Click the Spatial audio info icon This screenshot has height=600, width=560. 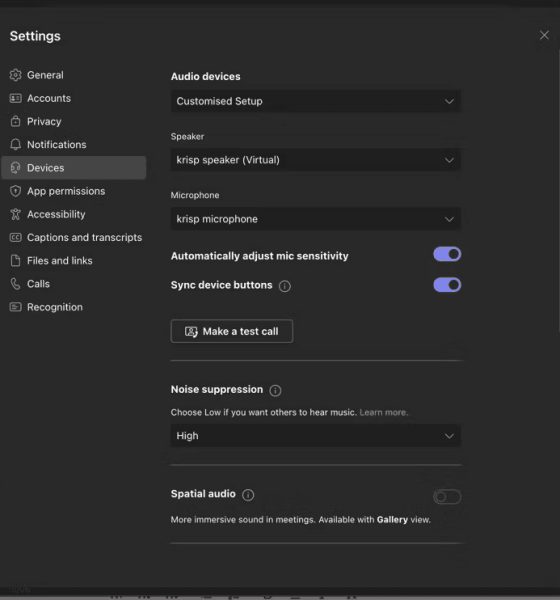click(248, 495)
